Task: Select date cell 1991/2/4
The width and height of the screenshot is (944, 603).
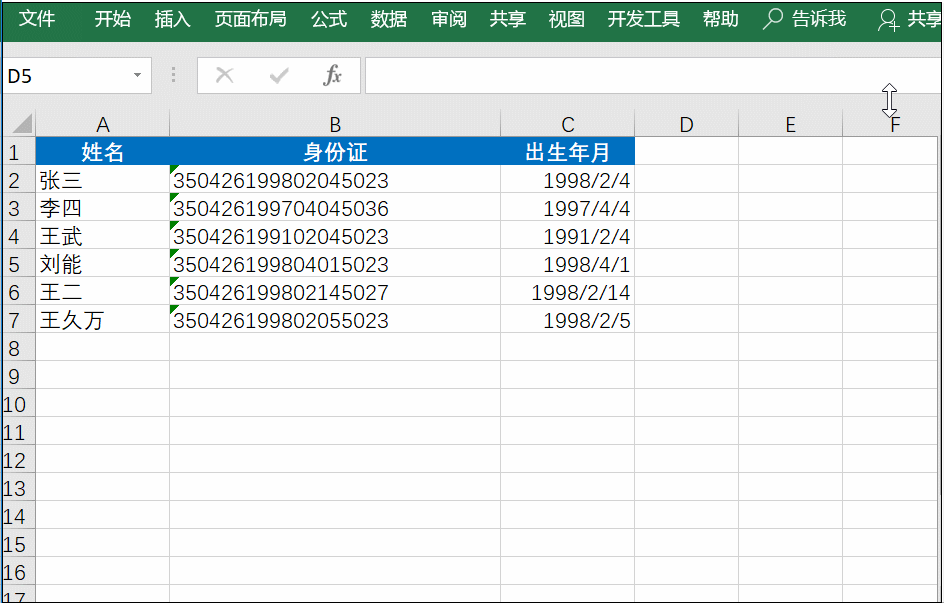Action: pos(567,235)
